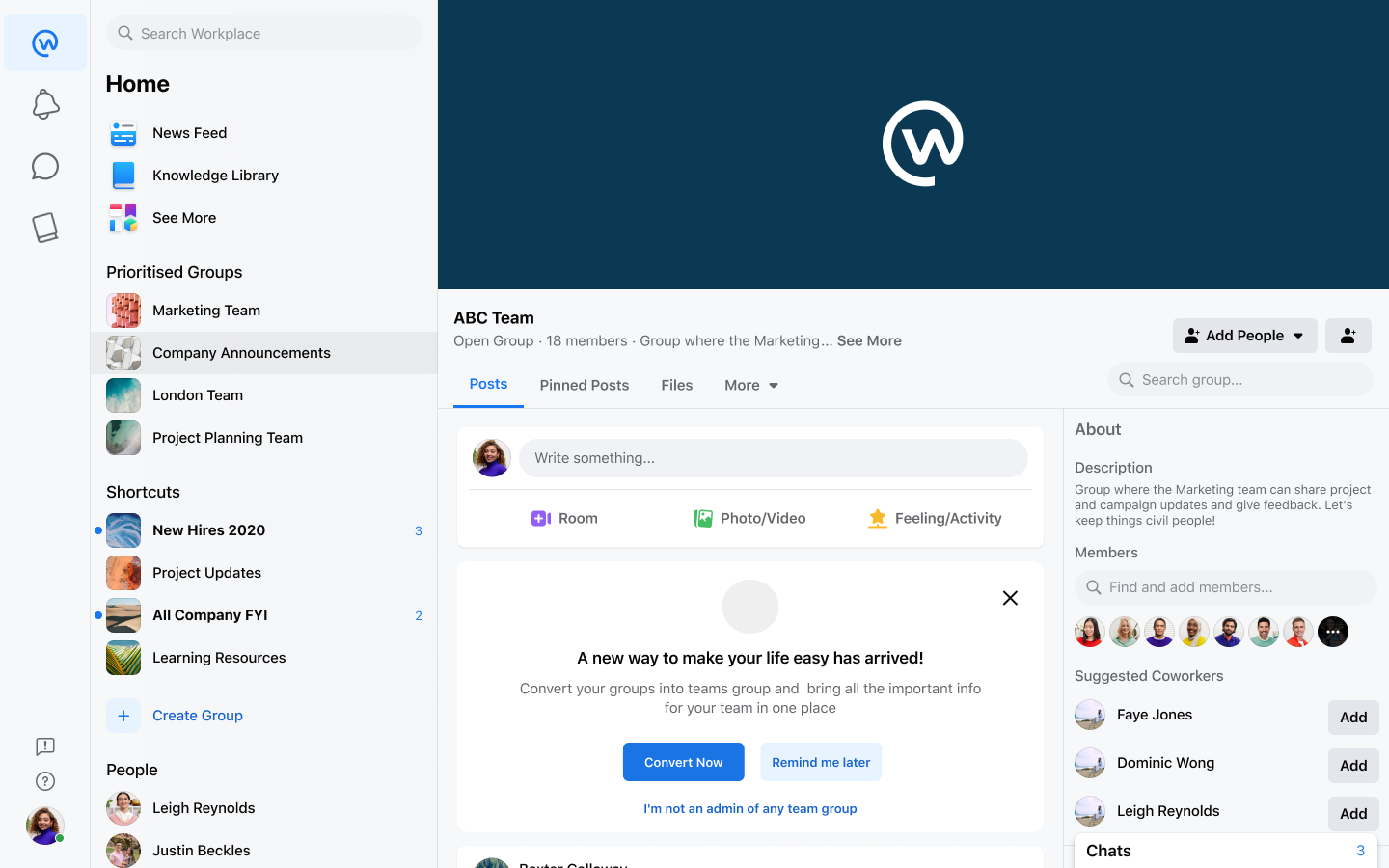Show more members with the ellipsis avatar
This screenshot has height=868, width=1389.
point(1333,632)
